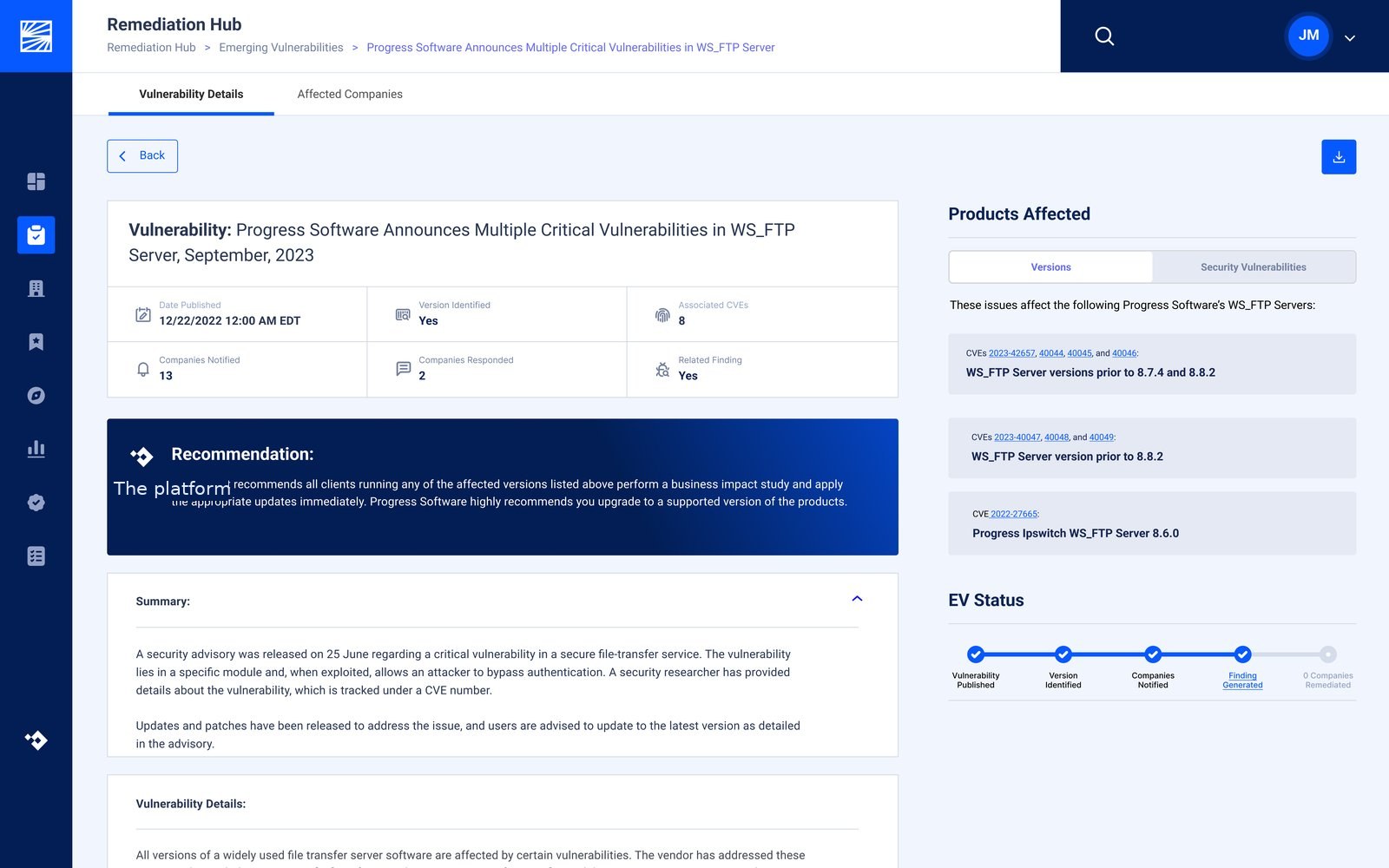
Task: Click the Version Identified icon
Action: pos(403,314)
